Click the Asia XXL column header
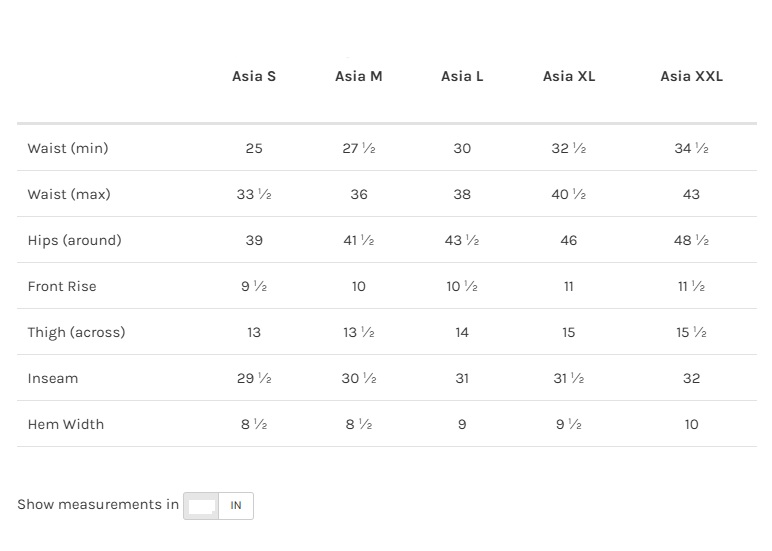Viewport: 772px width, 551px height. (x=691, y=76)
